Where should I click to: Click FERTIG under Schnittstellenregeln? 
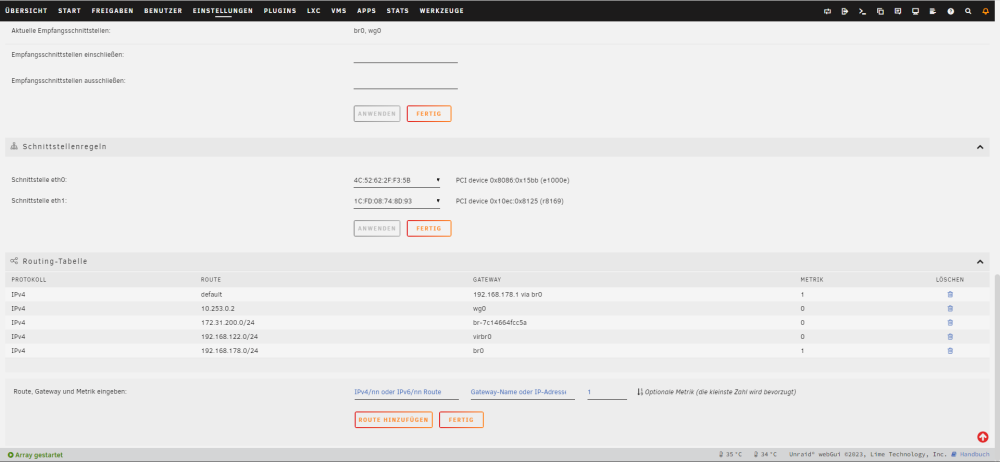429,228
